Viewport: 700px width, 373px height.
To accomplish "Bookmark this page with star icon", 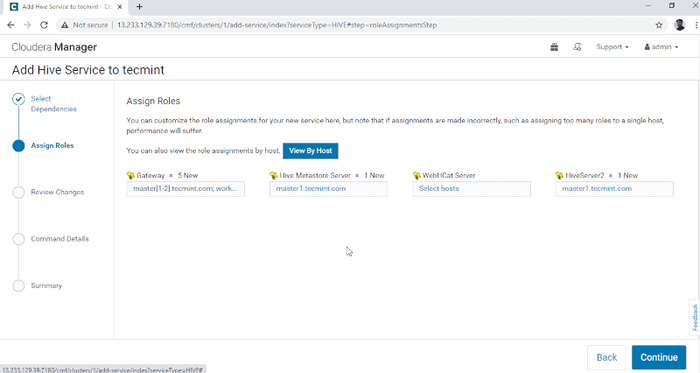I will coord(659,25).
